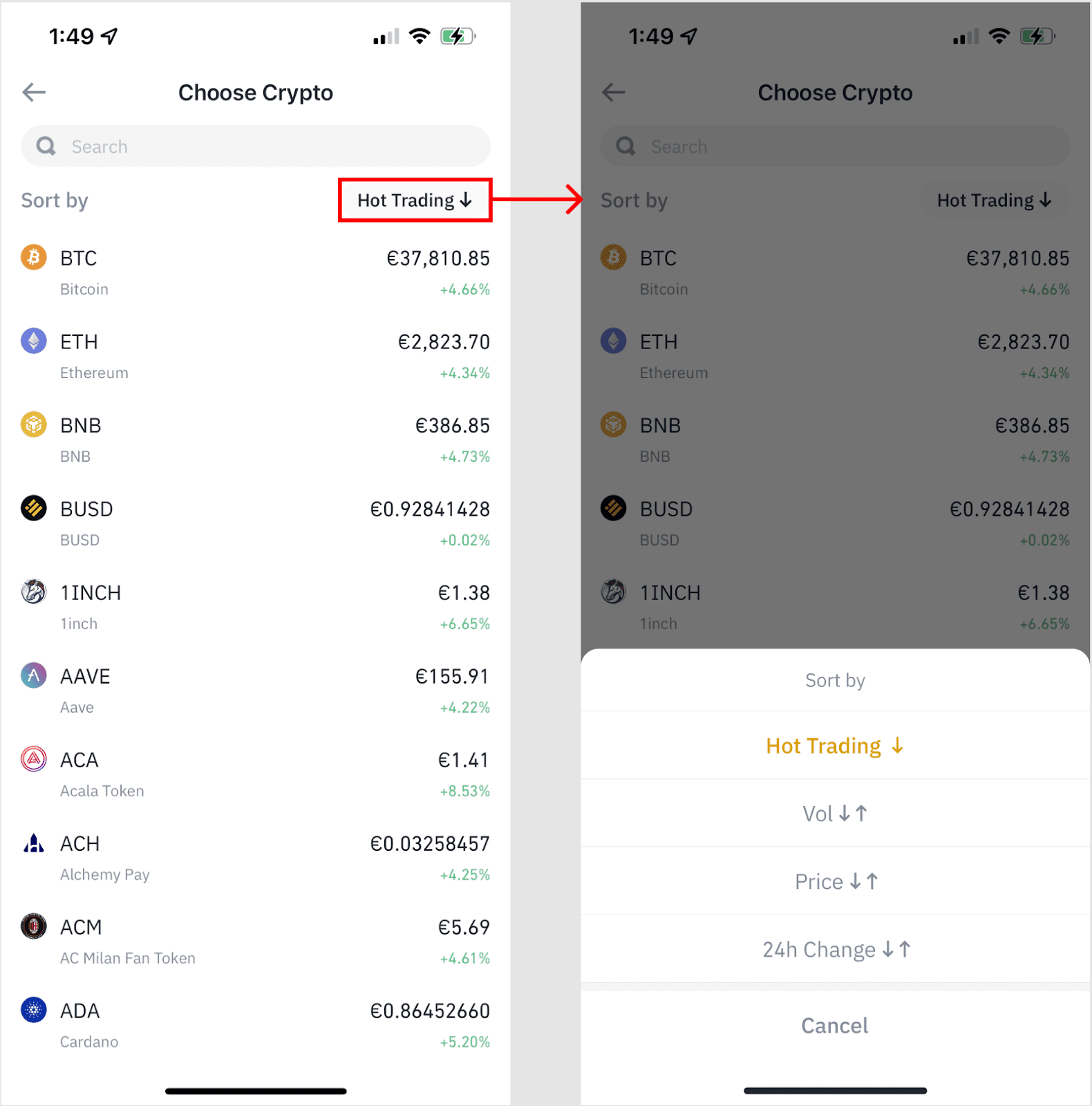Sort the list by Vol
Image resolution: width=1092 pixels, height=1106 pixels.
pos(835,814)
